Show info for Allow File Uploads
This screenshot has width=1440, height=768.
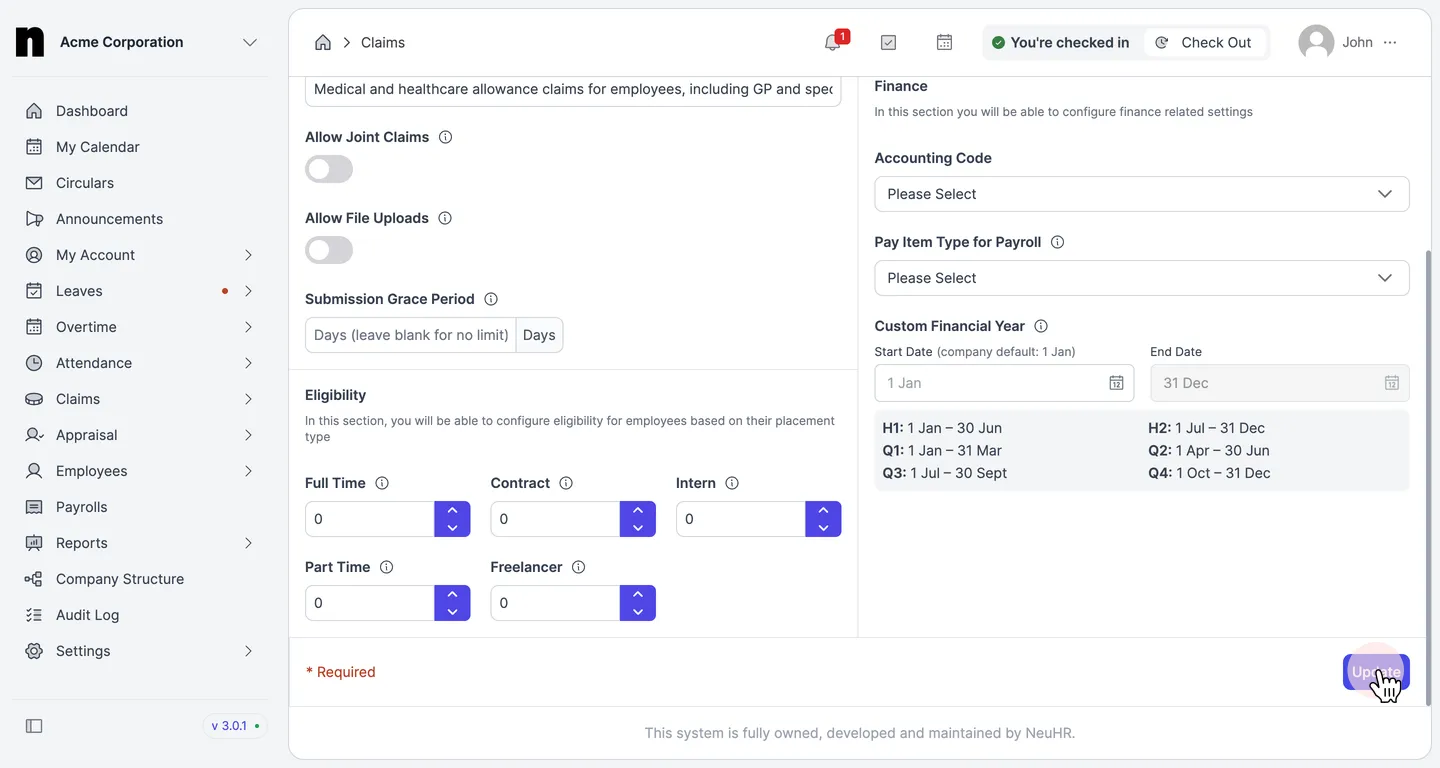click(x=445, y=218)
